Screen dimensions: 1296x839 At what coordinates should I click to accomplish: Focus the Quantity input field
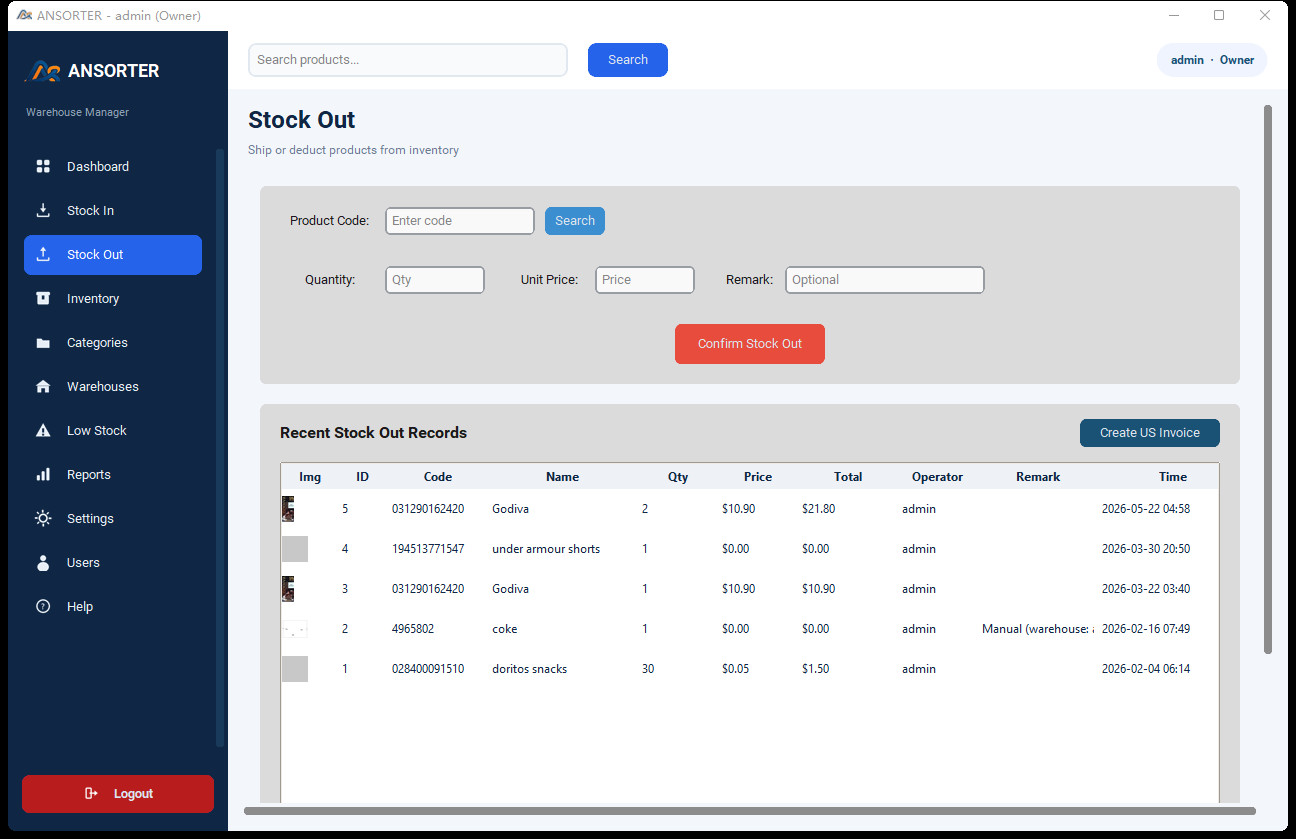click(435, 280)
